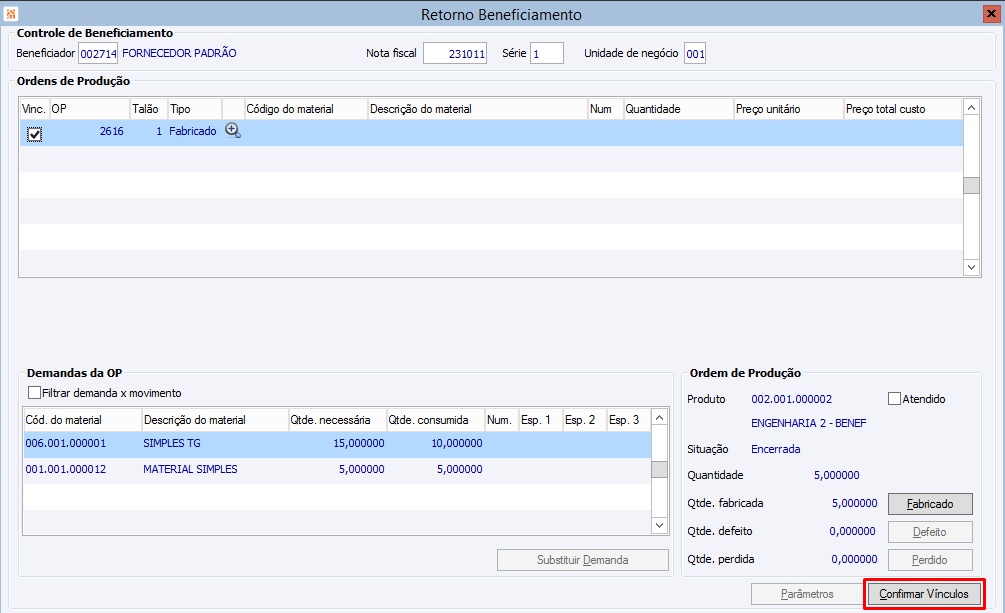Image resolution: width=1005 pixels, height=613 pixels.
Task: Check the Atendido checkbox
Action: tap(894, 399)
